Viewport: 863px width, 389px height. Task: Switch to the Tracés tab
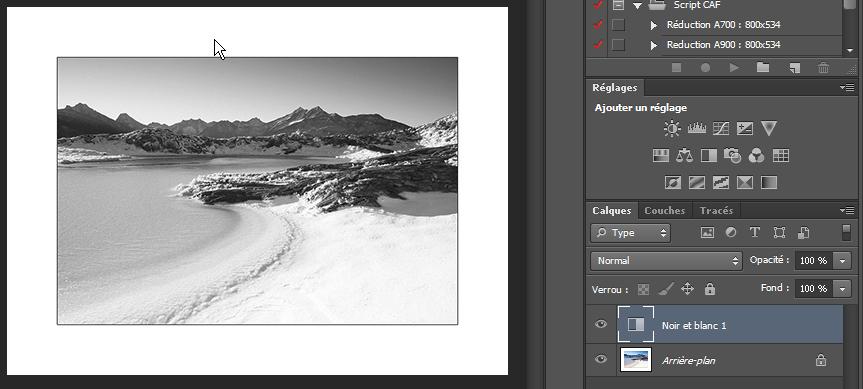(717, 211)
